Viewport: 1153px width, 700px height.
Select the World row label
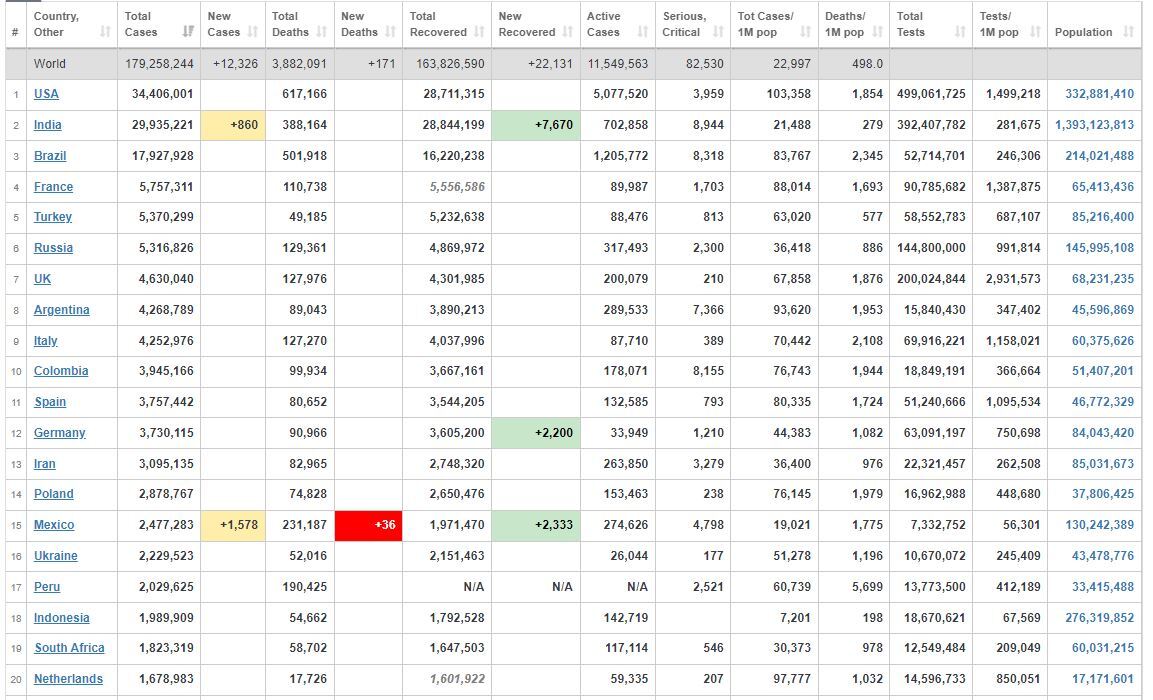(49, 63)
